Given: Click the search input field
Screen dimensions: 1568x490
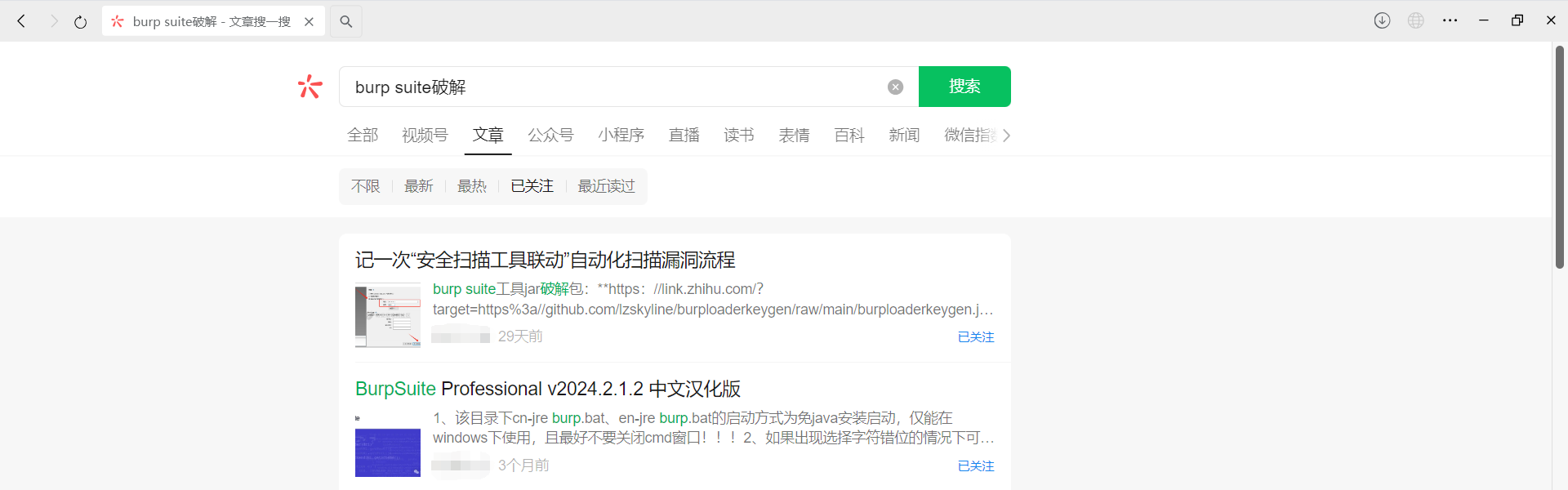Looking at the screenshot, I should [612, 87].
